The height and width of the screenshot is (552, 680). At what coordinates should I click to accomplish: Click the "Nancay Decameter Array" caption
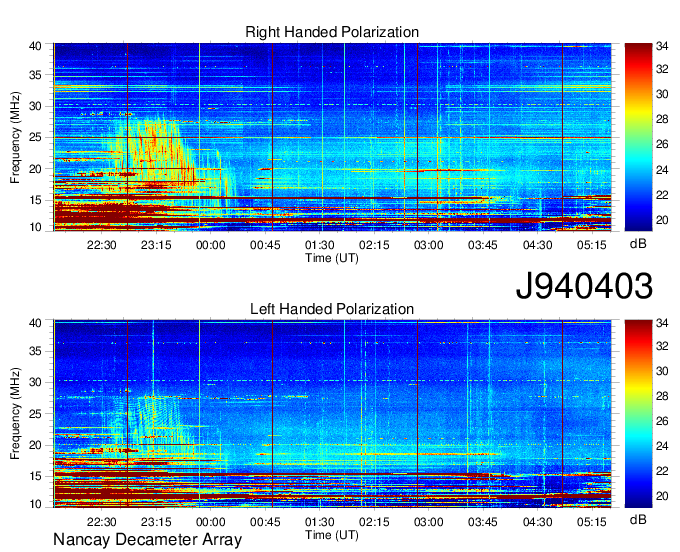(147, 540)
